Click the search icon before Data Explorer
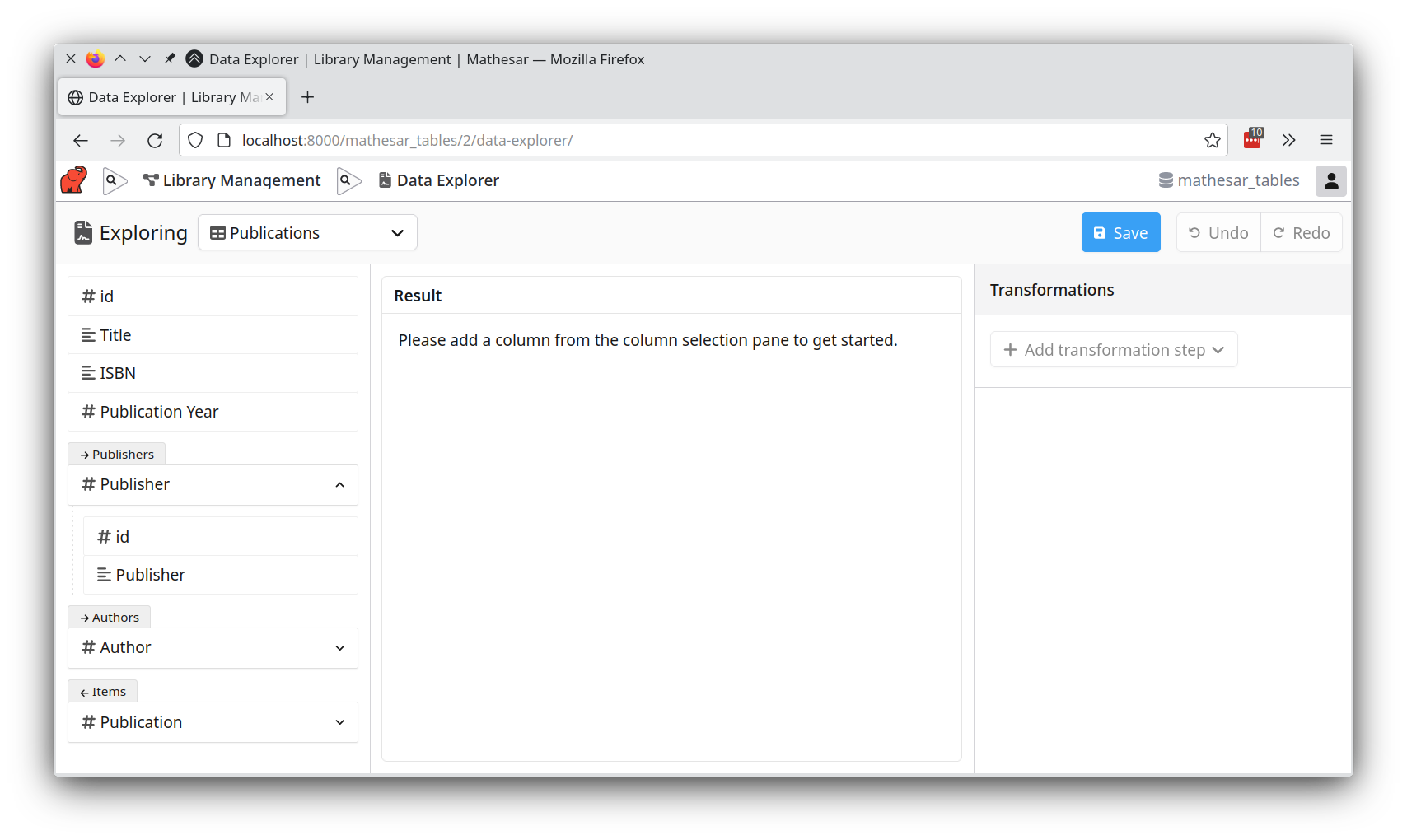 348,180
